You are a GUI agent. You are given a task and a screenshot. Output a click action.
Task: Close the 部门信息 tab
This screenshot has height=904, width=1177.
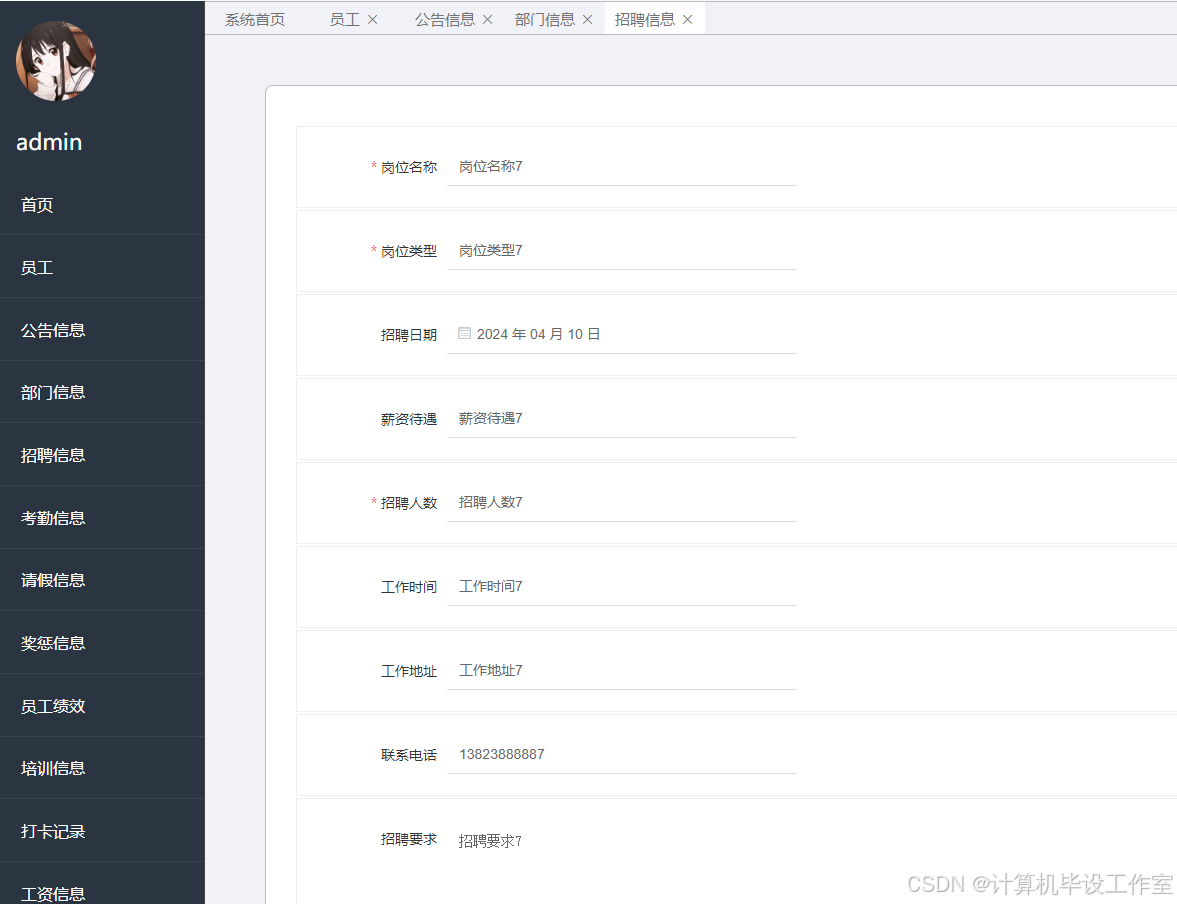(x=587, y=20)
